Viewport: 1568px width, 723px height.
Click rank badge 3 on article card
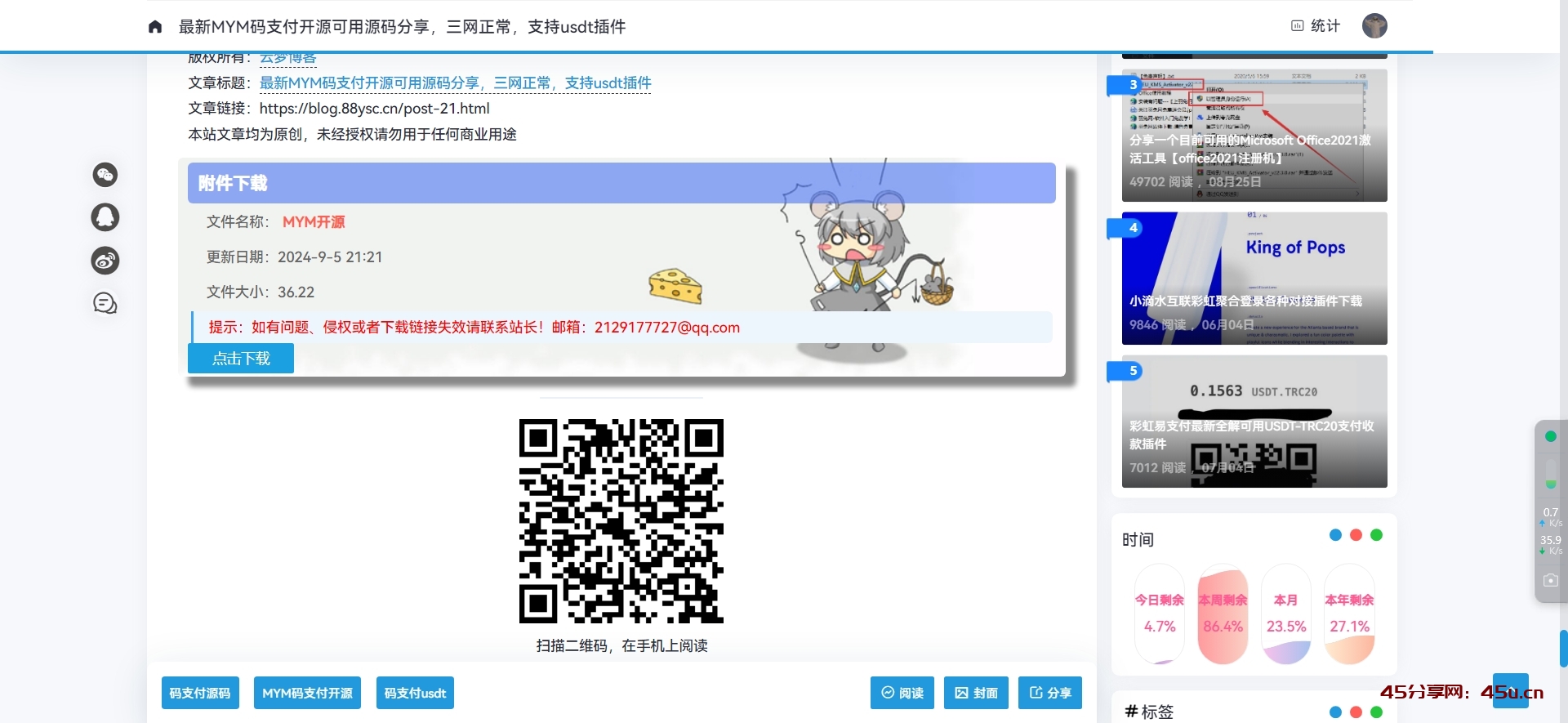[x=1125, y=85]
